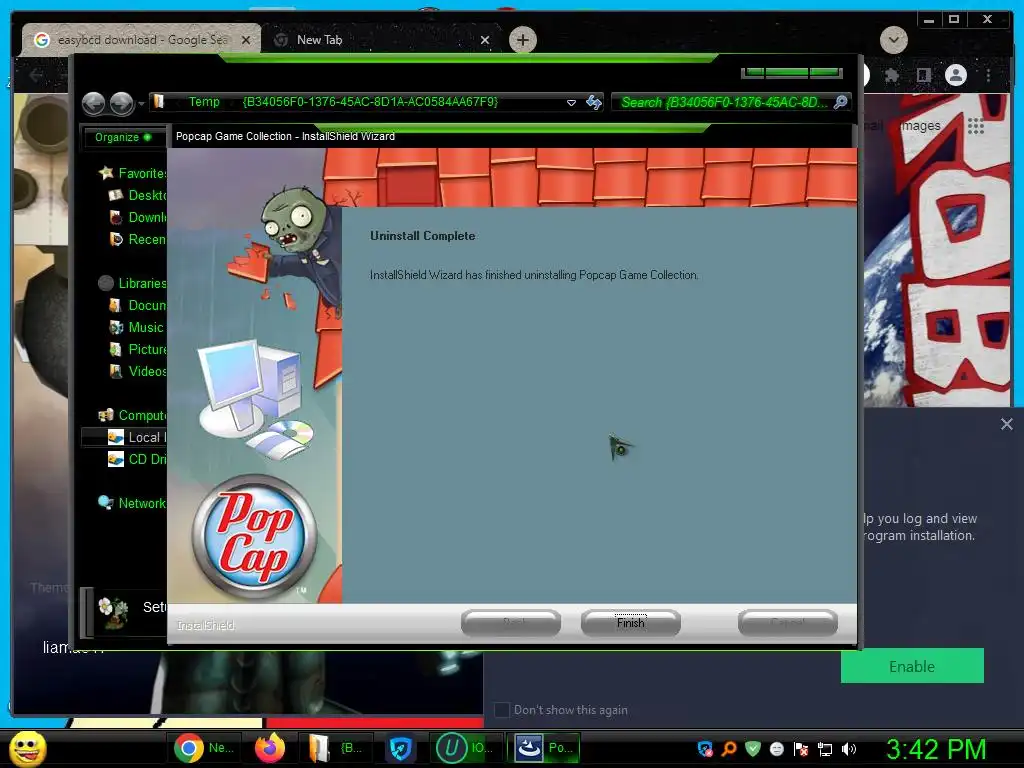
Task: Open the Action Center flag tray icon
Action: pyautogui.click(x=801, y=749)
